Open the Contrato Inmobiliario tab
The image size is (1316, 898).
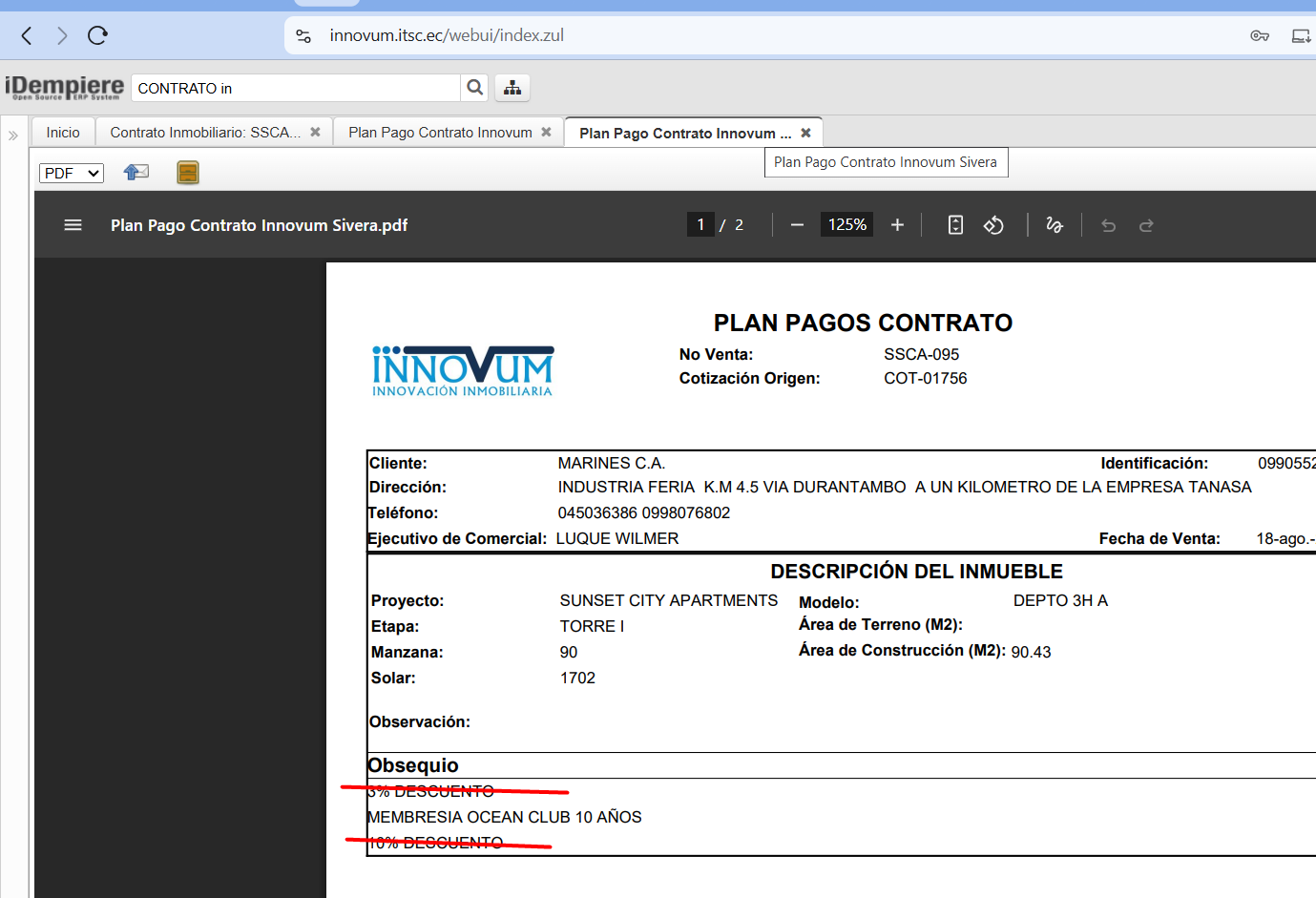pyautogui.click(x=205, y=133)
